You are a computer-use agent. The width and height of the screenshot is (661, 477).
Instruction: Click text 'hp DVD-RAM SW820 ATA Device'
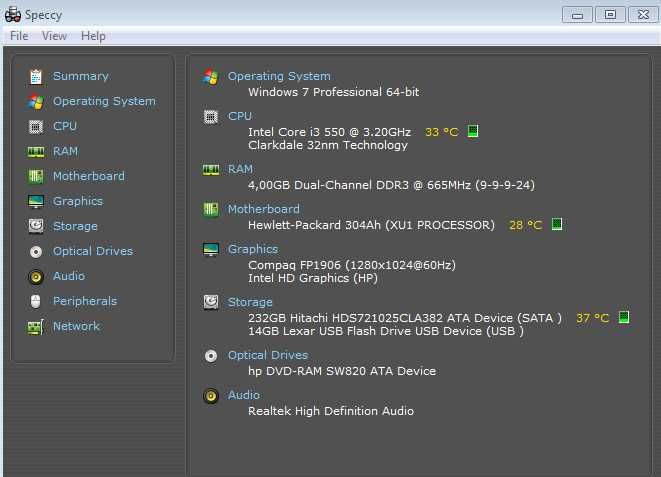(342, 371)
